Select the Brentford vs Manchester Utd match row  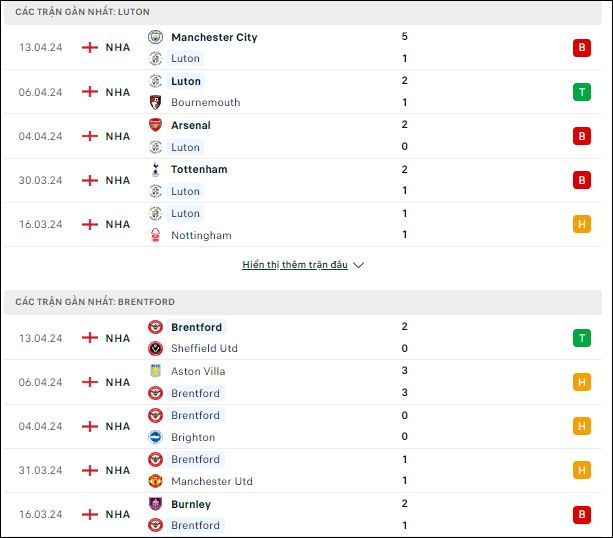(303, 470)
